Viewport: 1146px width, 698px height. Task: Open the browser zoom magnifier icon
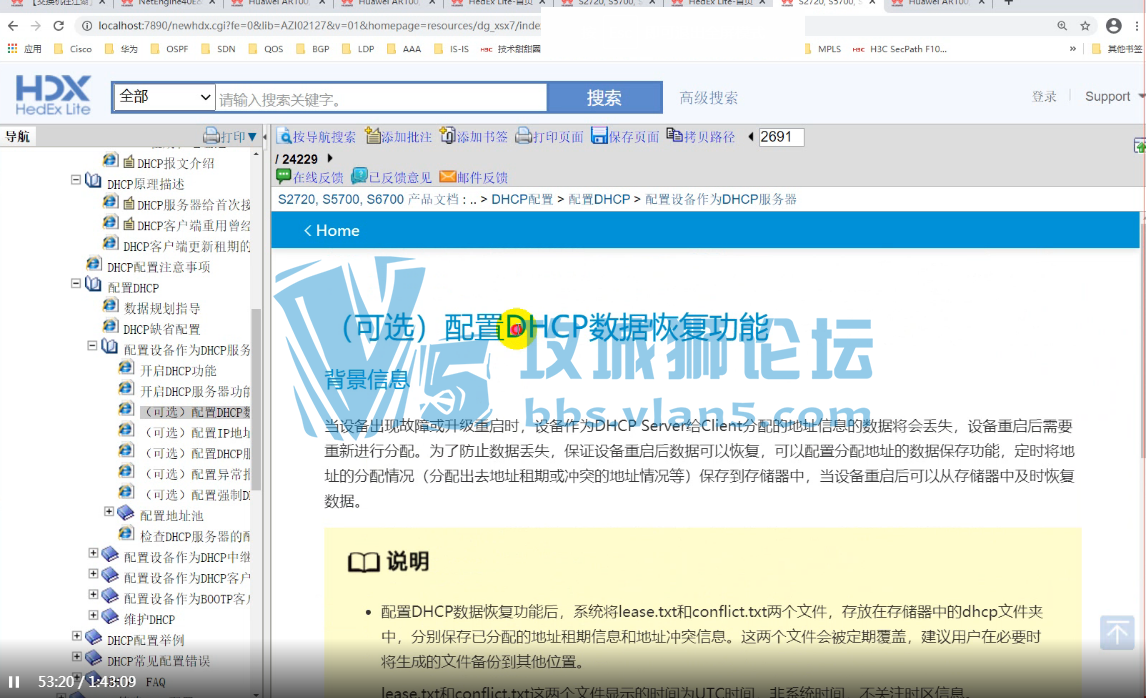[1062, 26]
